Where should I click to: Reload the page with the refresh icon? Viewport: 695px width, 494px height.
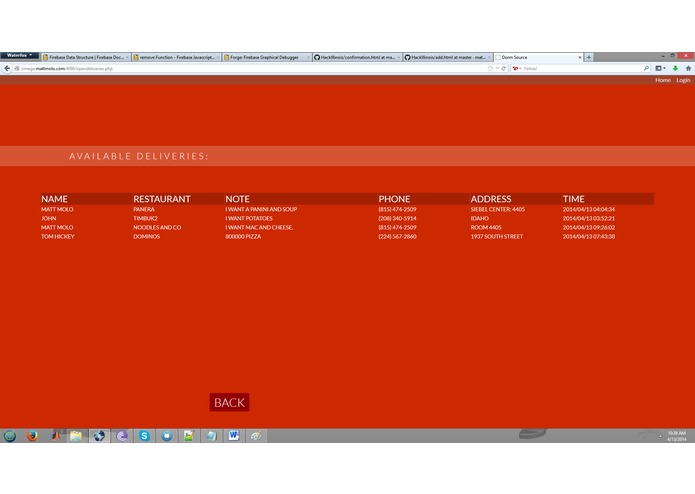pyautogui.click(x=504, y=69)
